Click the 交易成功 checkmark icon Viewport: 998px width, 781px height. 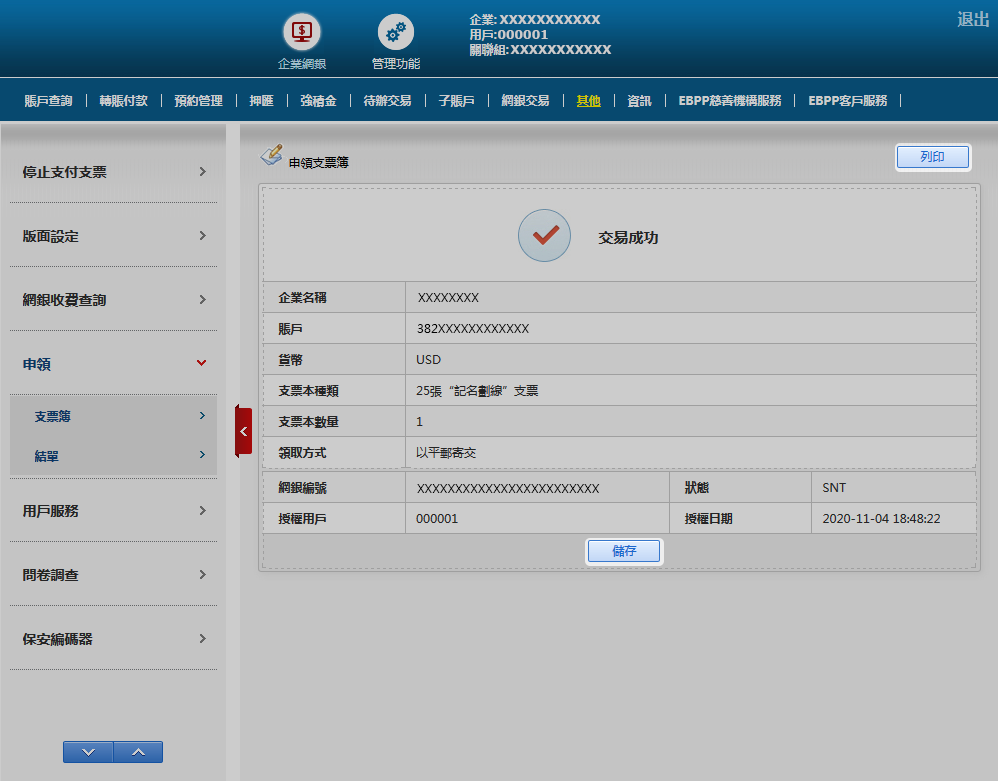coord(544,237)
